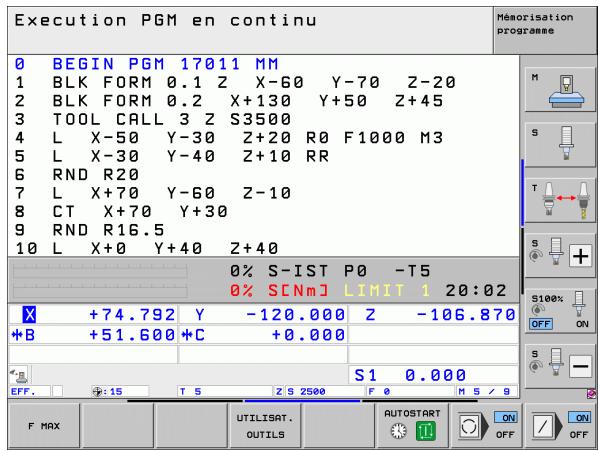Click the S spindle icon in sidebar
The height and width of the screenshot is (451, 598).
click(559, 144)
